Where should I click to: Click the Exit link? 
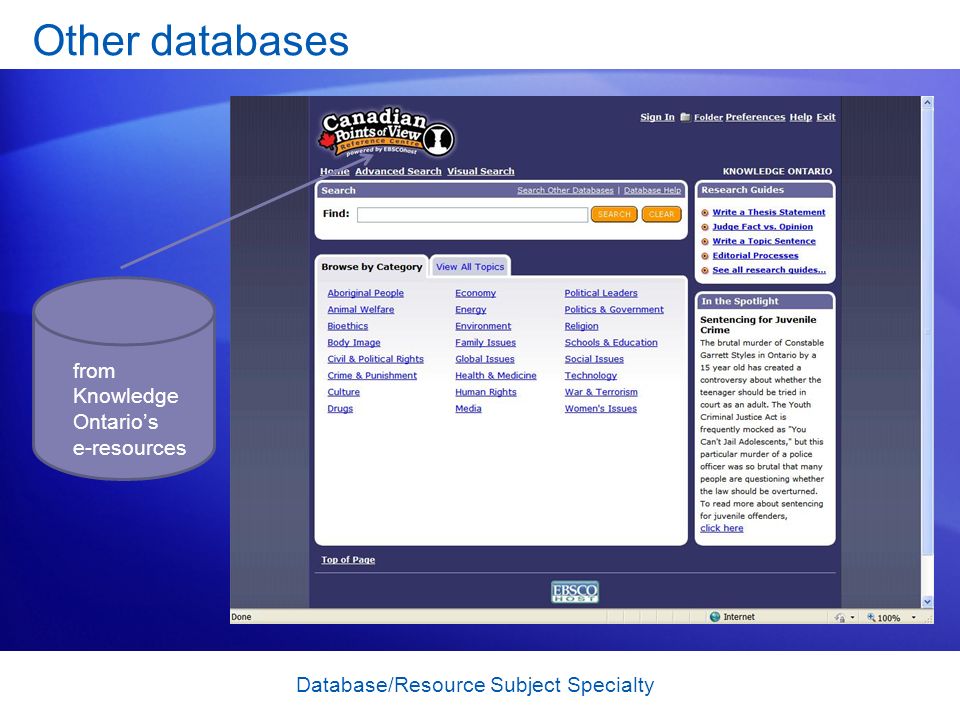coord(825,117)
